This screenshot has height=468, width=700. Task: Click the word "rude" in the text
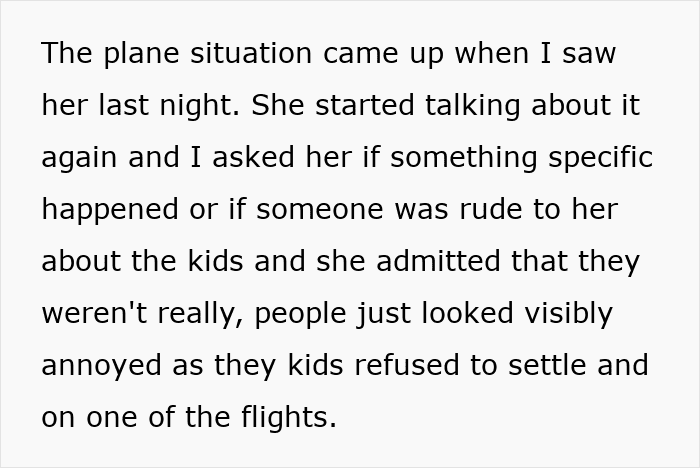point(491,209)
